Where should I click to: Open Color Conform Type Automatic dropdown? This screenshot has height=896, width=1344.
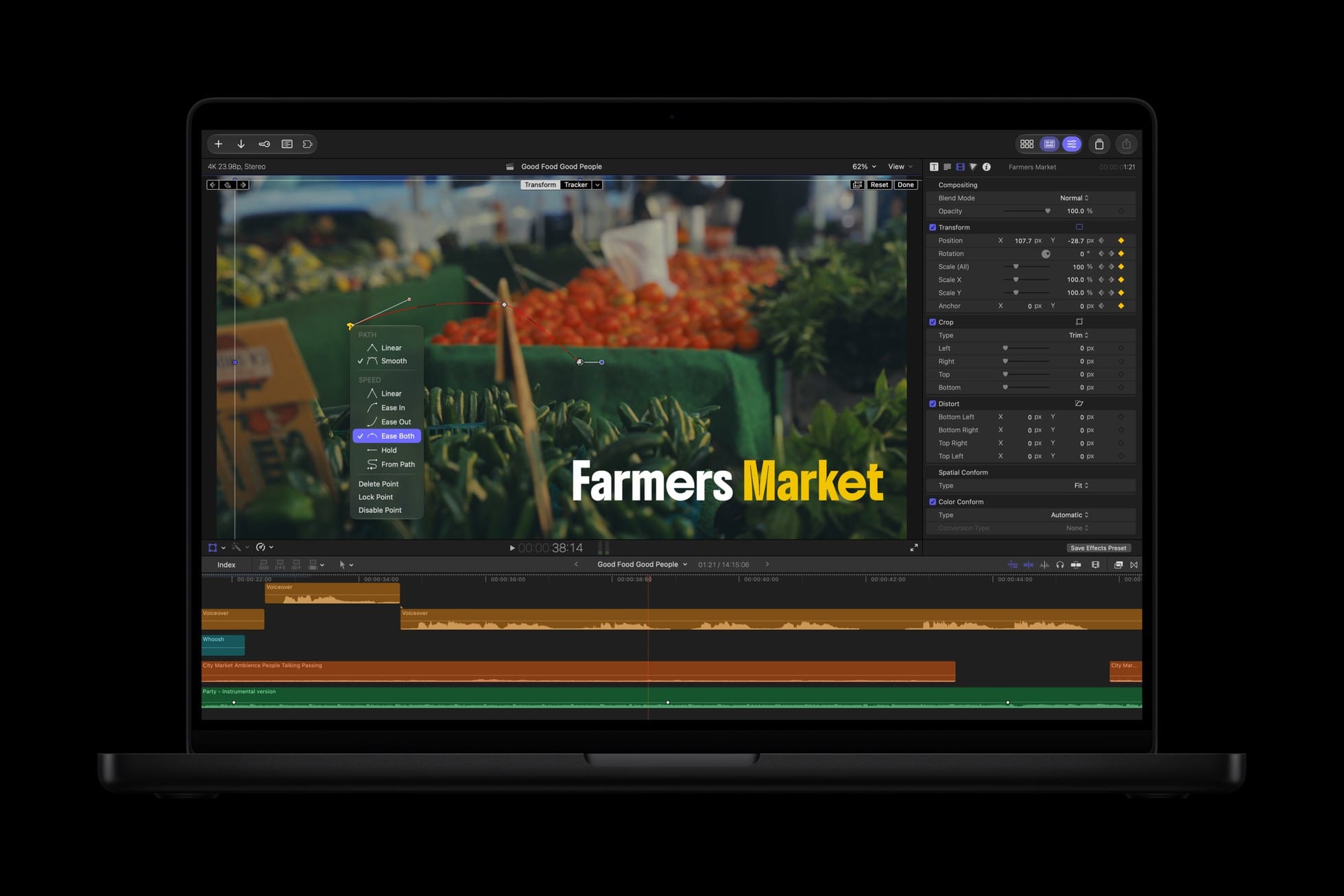pos(1070,515)
